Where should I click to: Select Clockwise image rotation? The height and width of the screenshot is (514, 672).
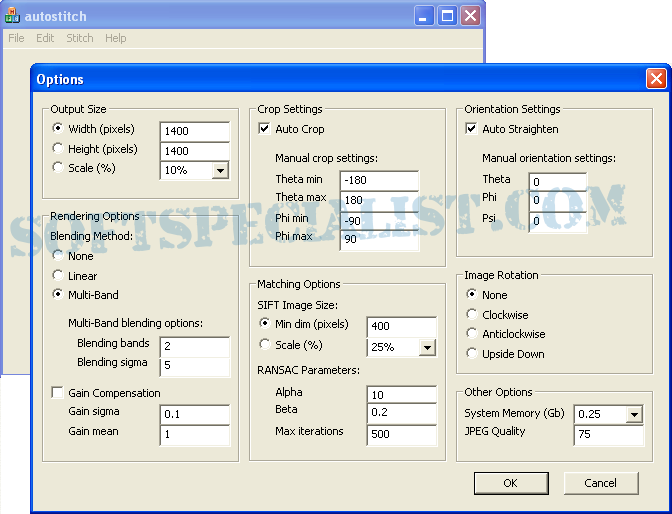click(472, 315)
